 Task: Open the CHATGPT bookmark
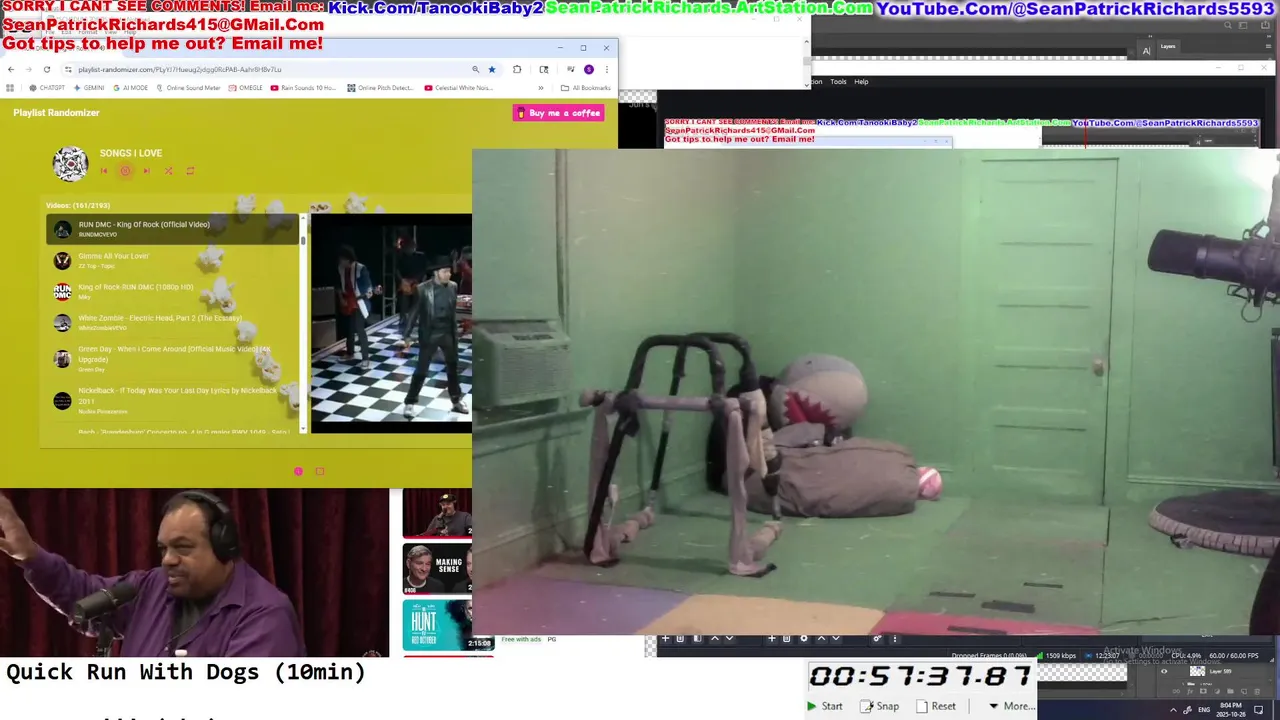47,88
